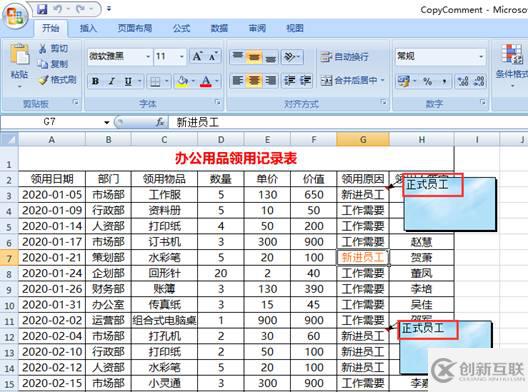This screenshot has height=392, width=528.
Task: Click the select-all corner of the grid
Action: [x=9, y=139]
